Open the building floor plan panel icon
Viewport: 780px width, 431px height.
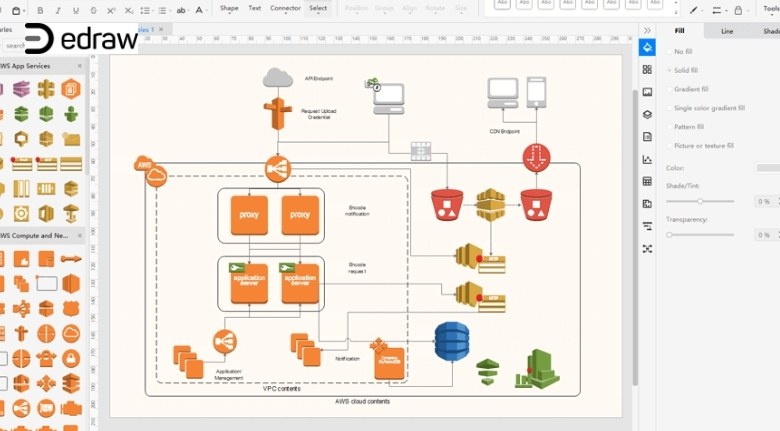point(647,204)
